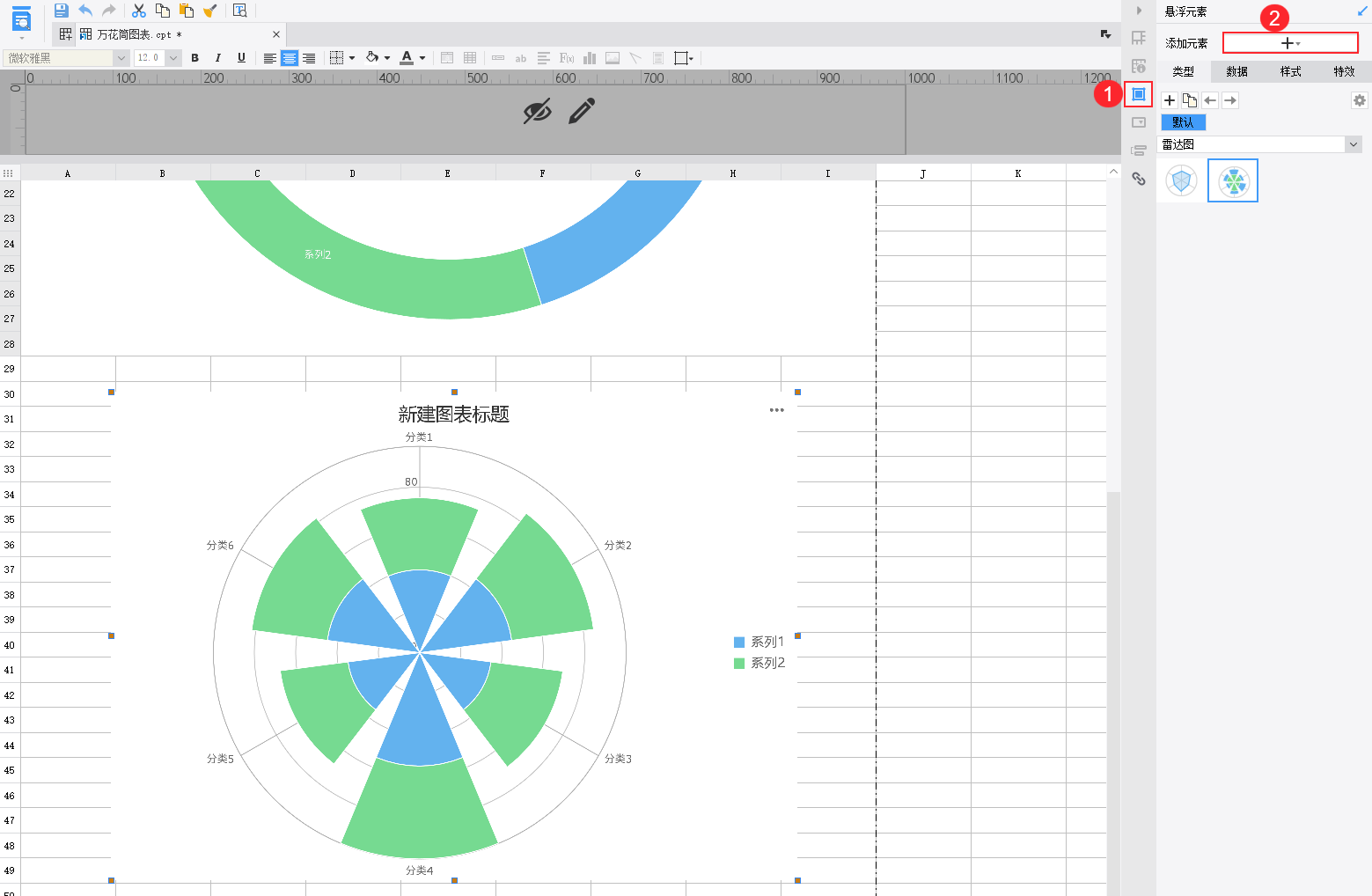Close the 万花筒图表.cpt tab
This screenshot has width=1372, height=896.
point(276,34)
